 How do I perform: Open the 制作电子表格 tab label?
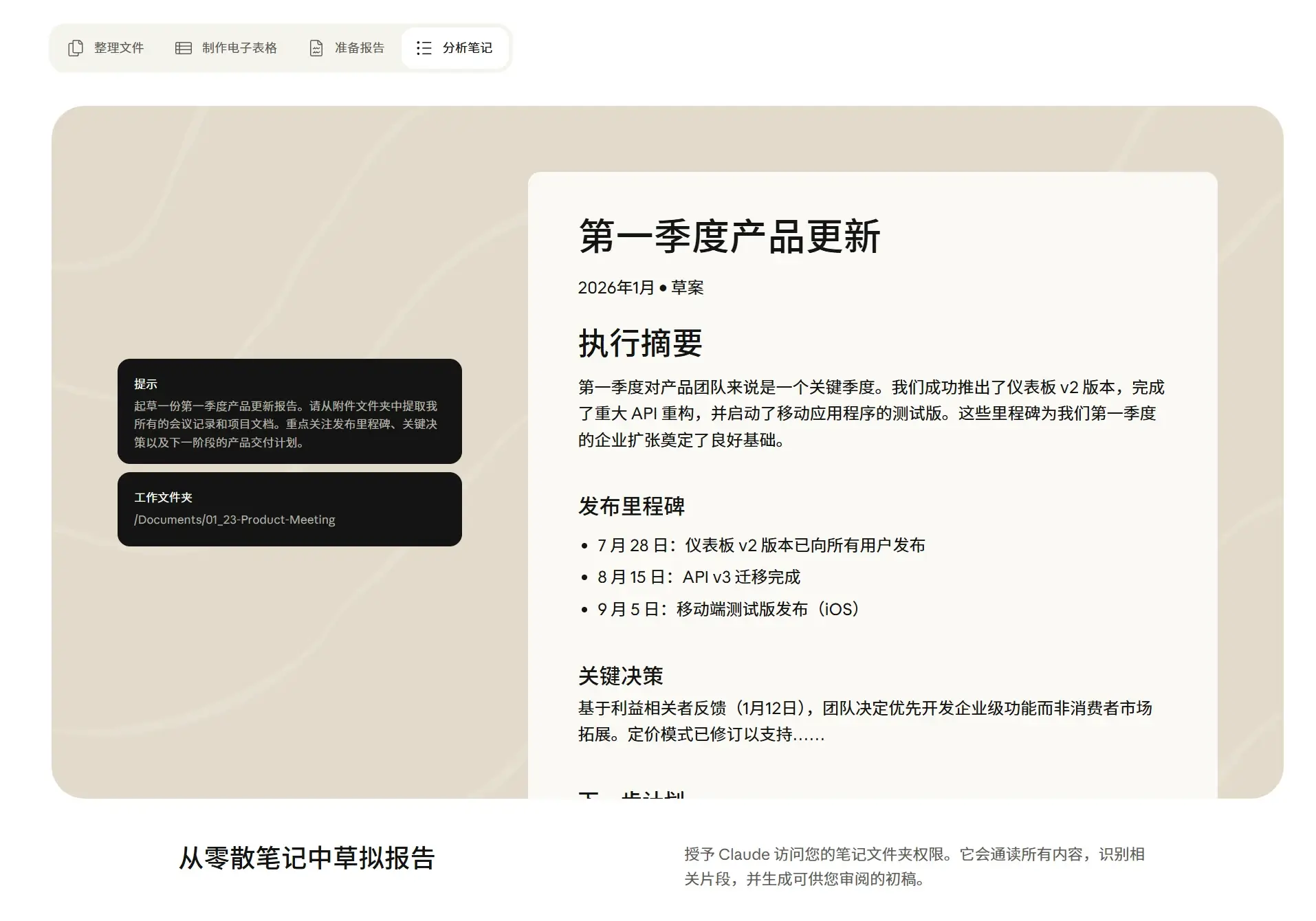coord(239,47)
